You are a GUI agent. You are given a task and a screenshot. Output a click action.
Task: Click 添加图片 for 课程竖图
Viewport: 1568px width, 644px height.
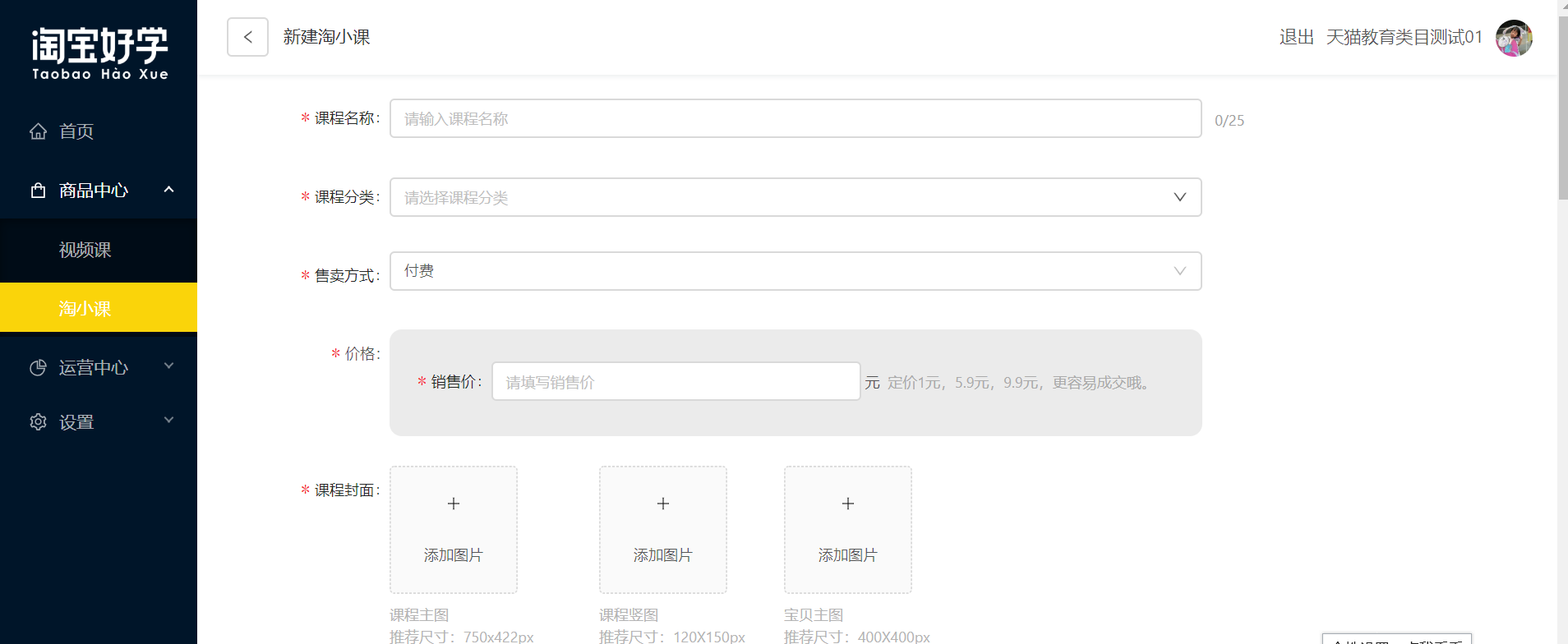click(663, 555)
